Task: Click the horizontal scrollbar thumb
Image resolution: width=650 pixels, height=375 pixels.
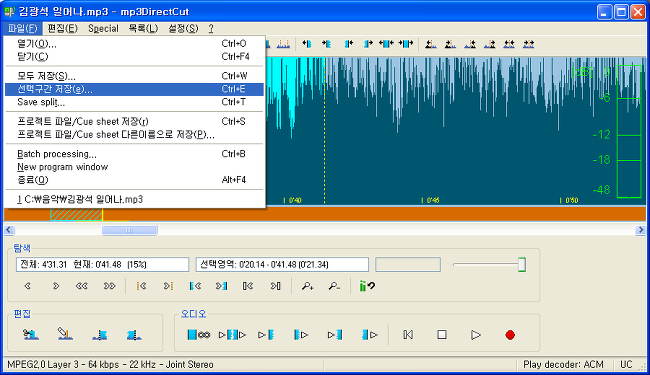Action: (x=130, y=230)
